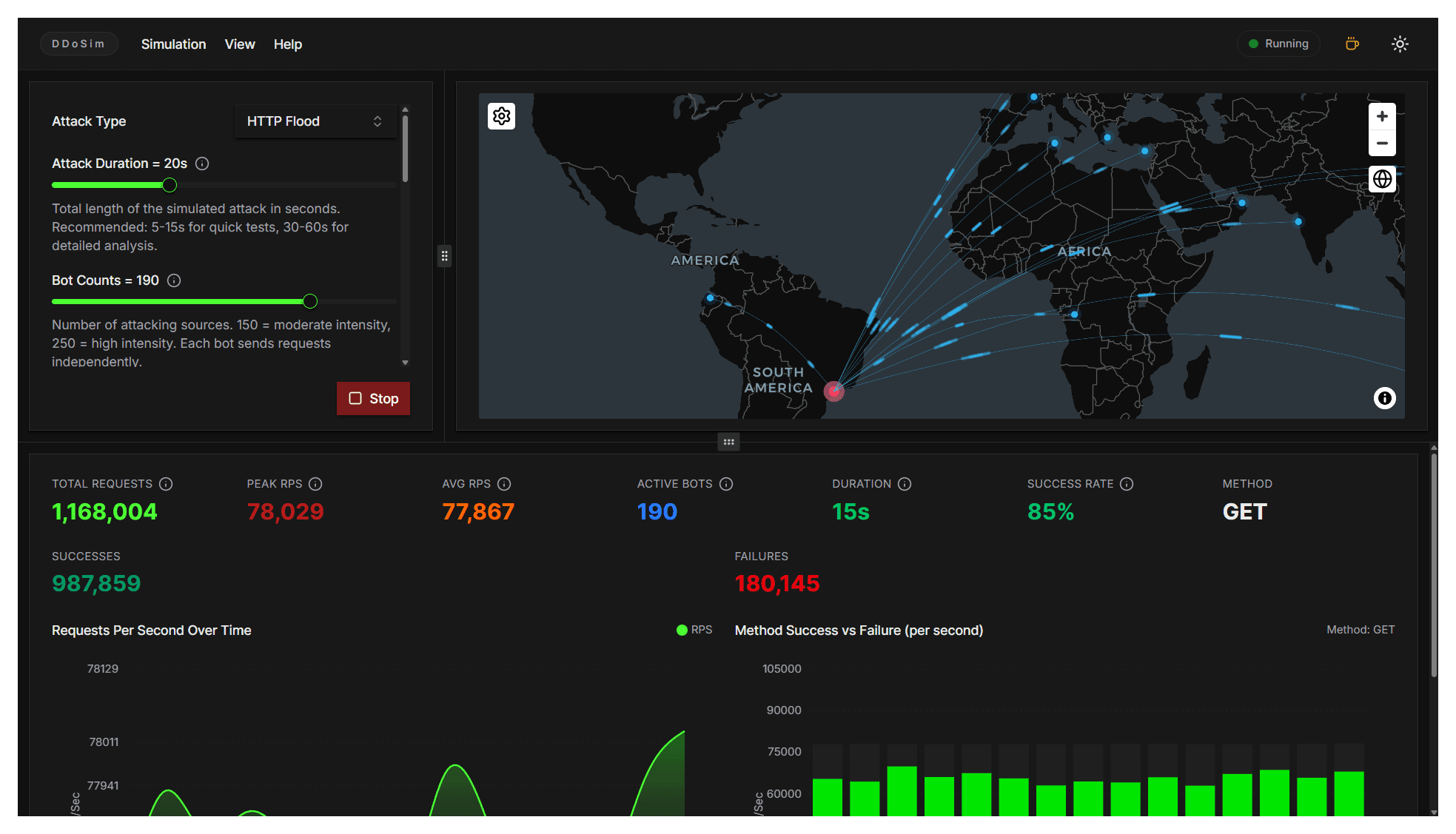Open the Simulation menu
The width and height of the screenshot is (1456, 834).
pos(173,44)
